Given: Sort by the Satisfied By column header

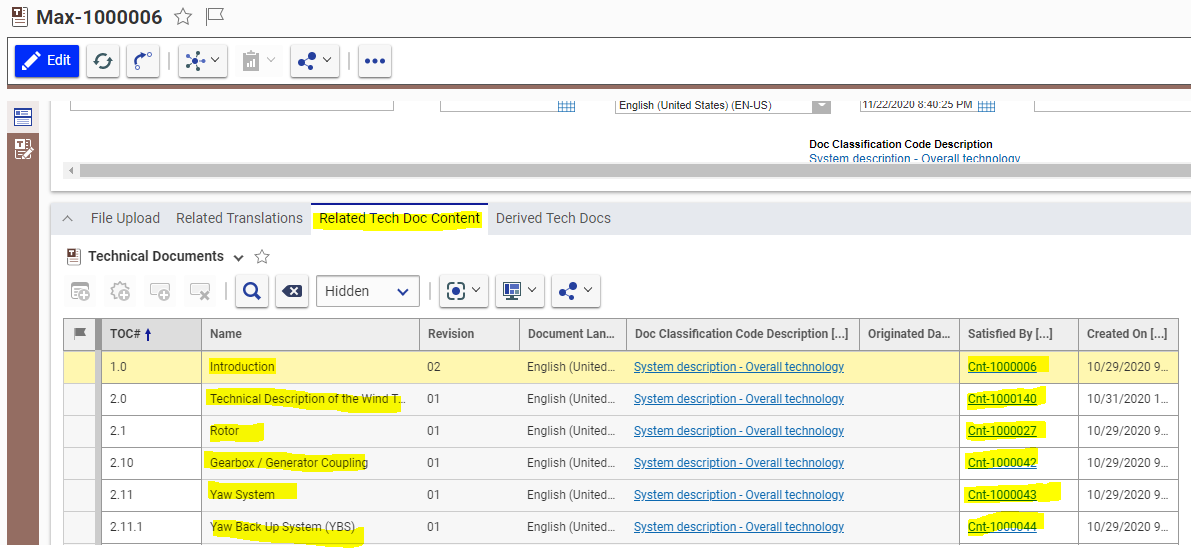Looking at the screenshot, I should [x=1019, y=334].
